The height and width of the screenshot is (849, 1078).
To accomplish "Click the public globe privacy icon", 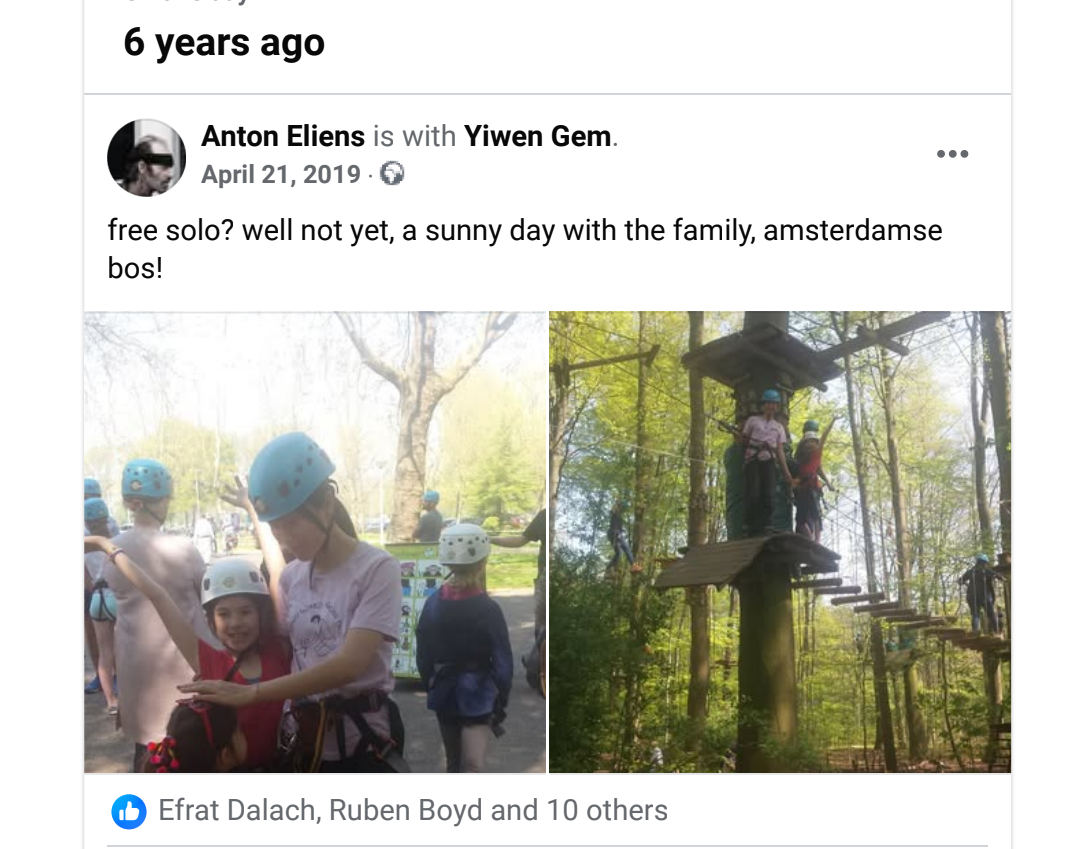I will coord(392,174).
